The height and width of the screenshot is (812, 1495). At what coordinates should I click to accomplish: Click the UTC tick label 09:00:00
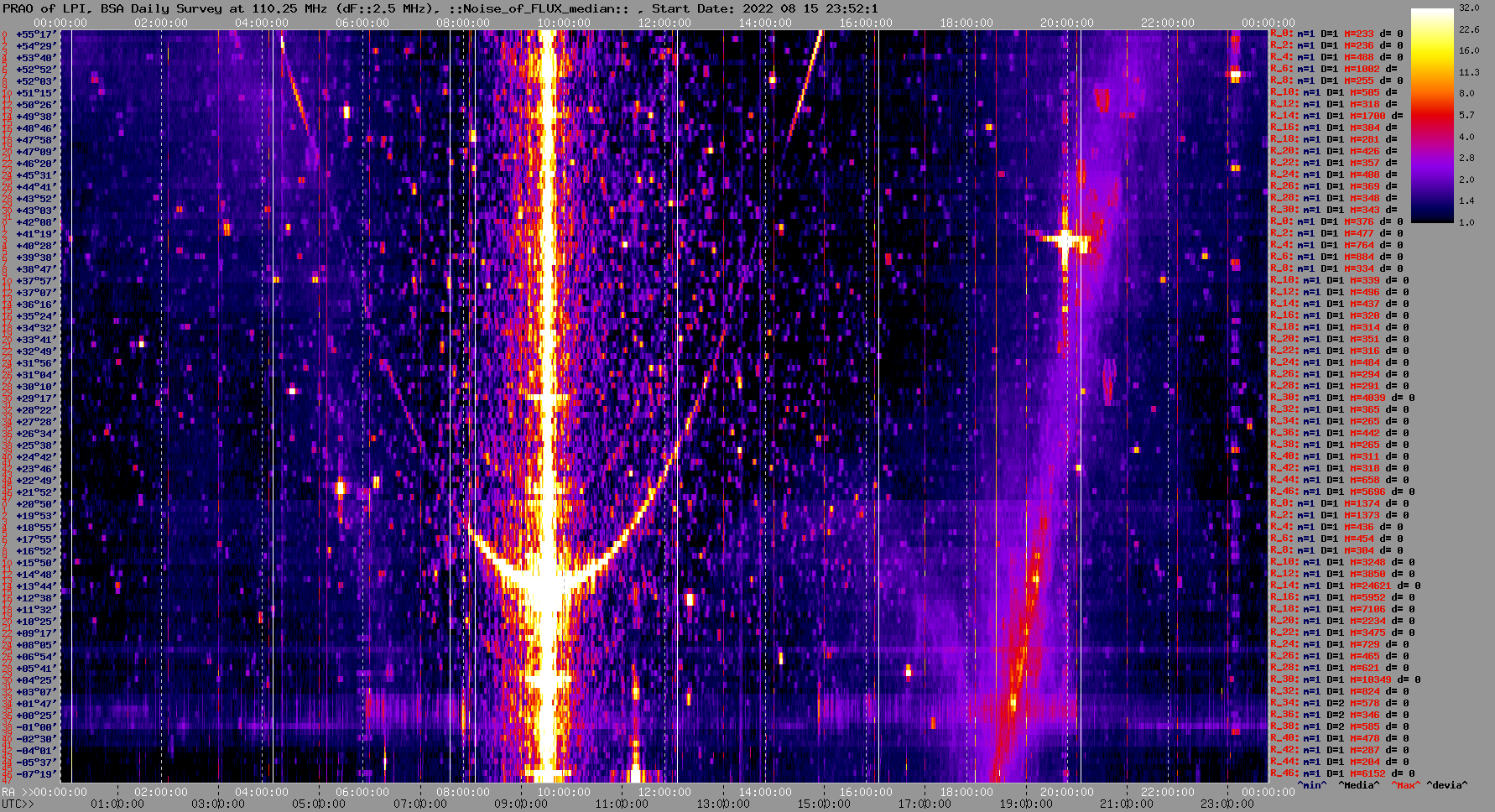[521, 804]
